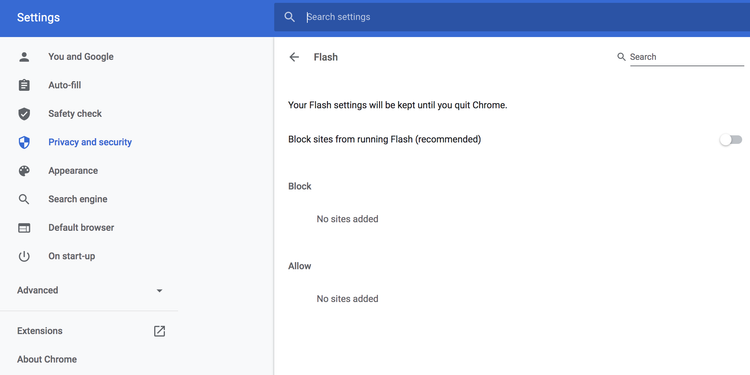
Task: Click the Safety check shield icon
Action: point(24,114)
